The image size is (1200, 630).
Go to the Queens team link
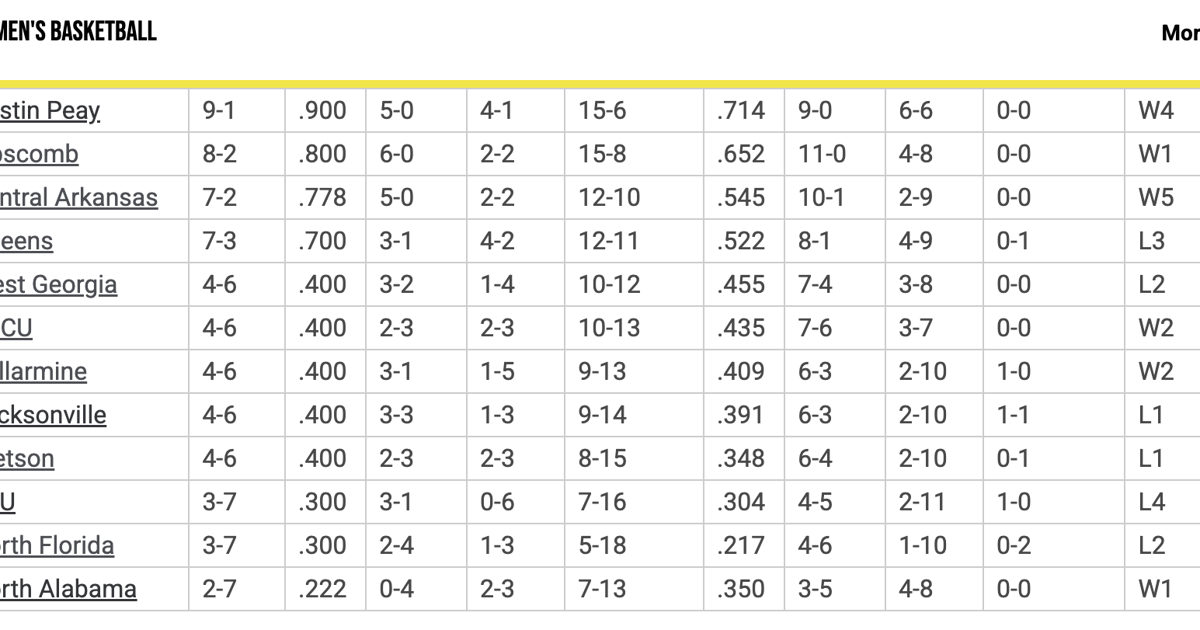pyautogui.click(x=27, y=241)
